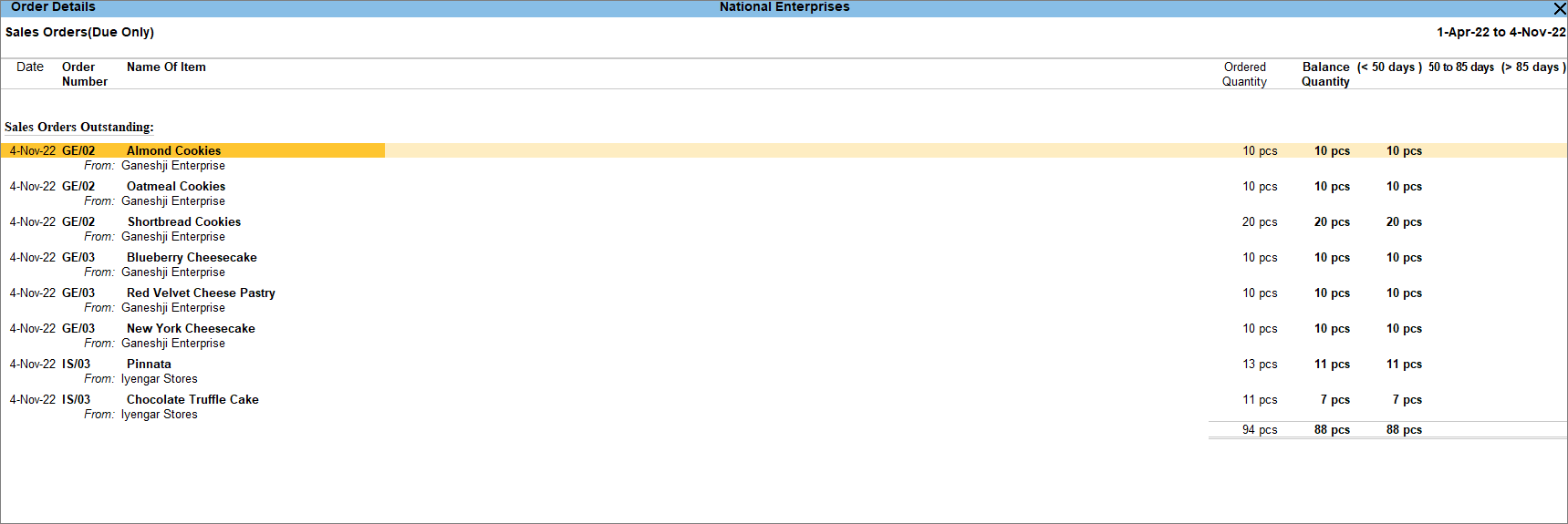Viewport: 1568px width, 524px height.
Task: Click the Balance Quantity column header
Action: pos(1325,74)
